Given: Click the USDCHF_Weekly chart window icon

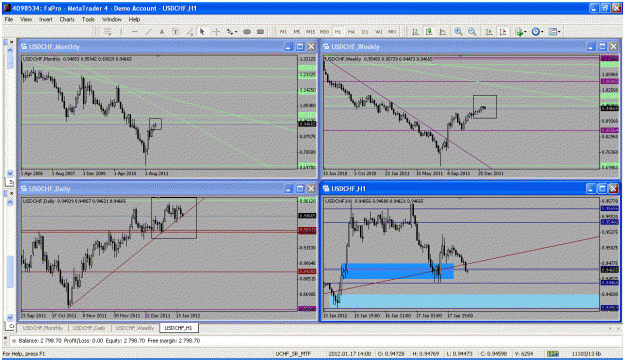Looking at the screenshot, I should (326, 47).
